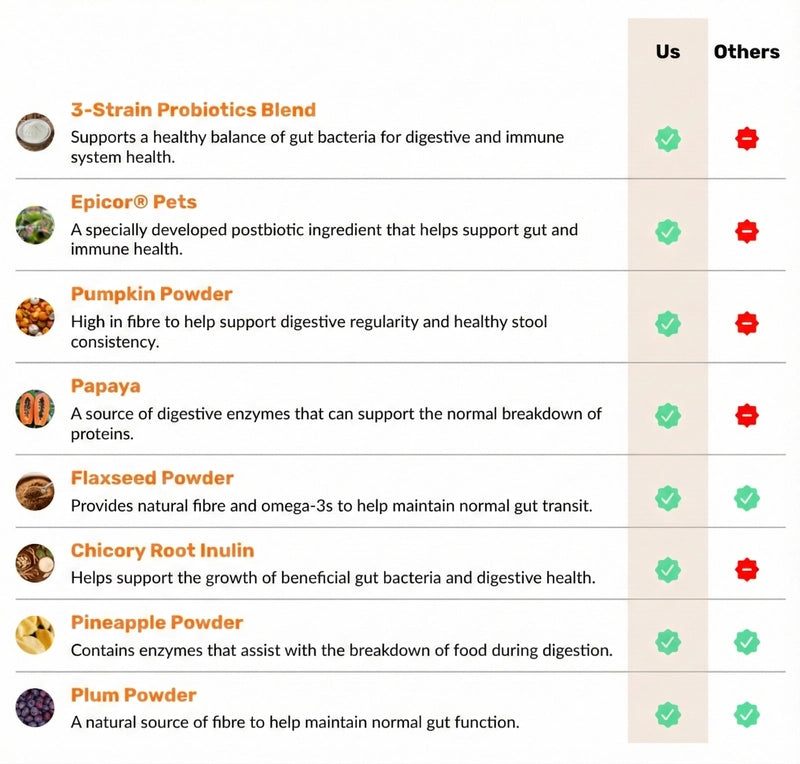Click the 3-Strain Probiotics Blend ingredient image

point(34,132)
